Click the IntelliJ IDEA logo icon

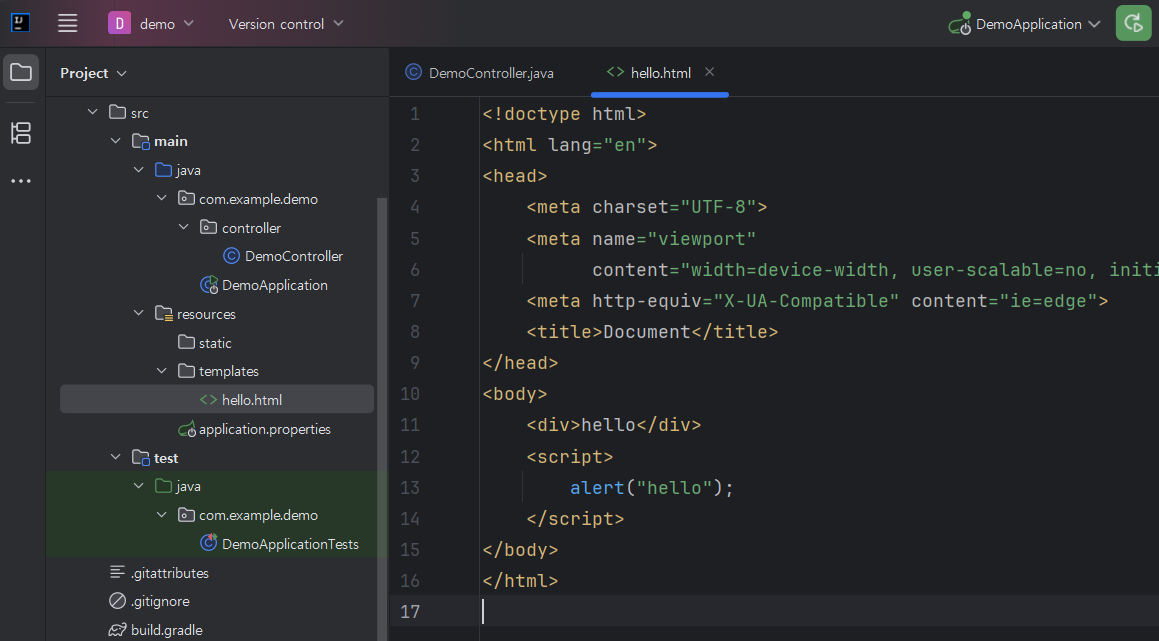click(x=21, y=23)
